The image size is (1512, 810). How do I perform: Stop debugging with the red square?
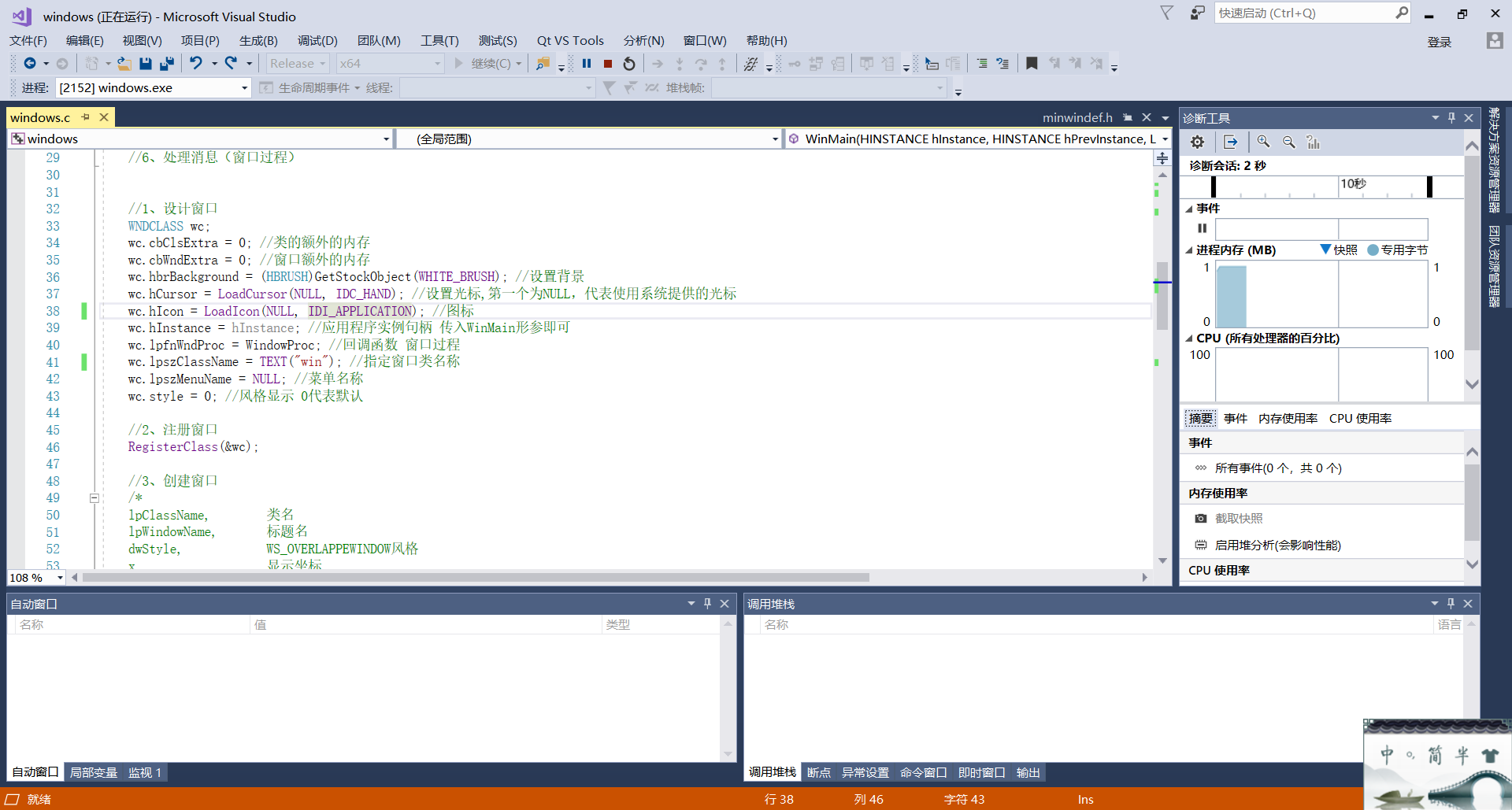pyautogui.click(x=608, y=64)
